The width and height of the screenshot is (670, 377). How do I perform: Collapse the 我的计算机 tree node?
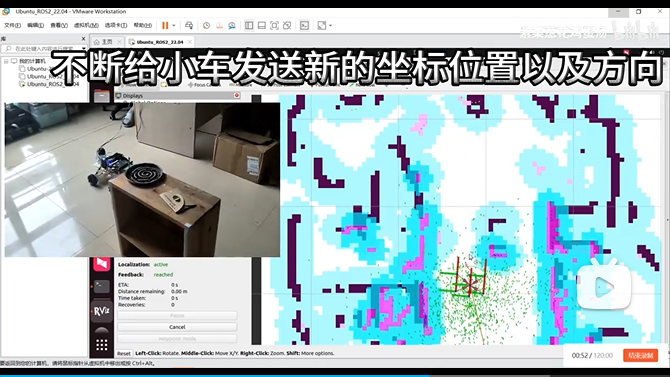(6, 61)
